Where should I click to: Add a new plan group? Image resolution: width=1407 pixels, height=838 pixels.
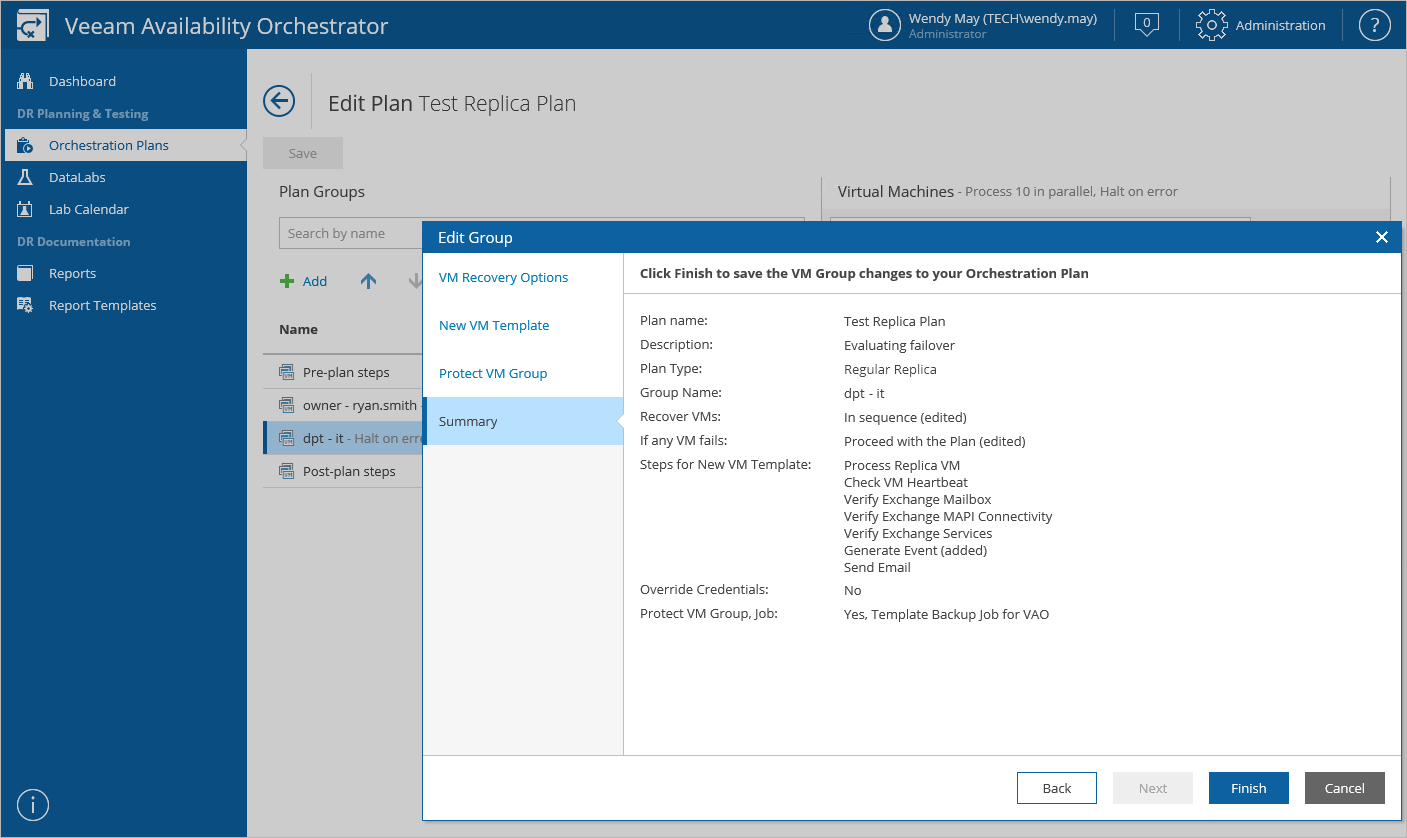[x=304, y=281]
